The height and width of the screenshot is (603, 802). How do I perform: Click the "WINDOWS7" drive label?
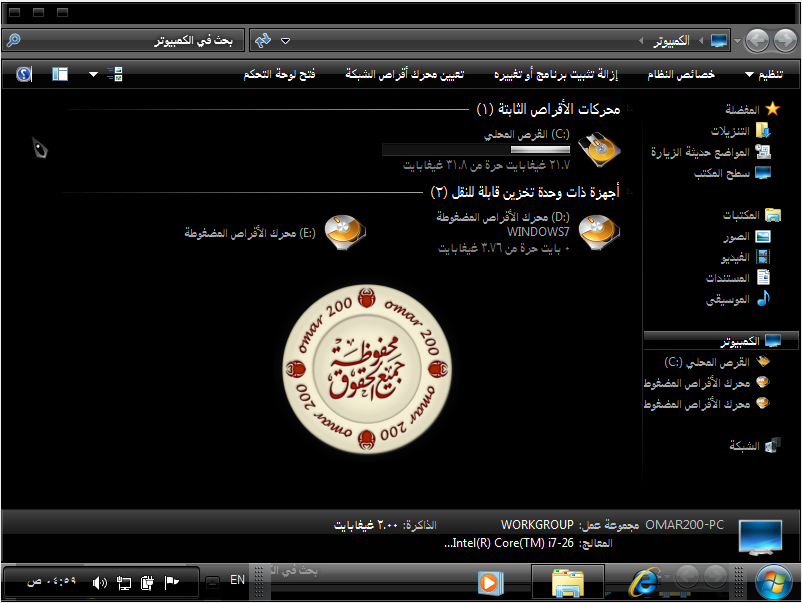point(538,232)
